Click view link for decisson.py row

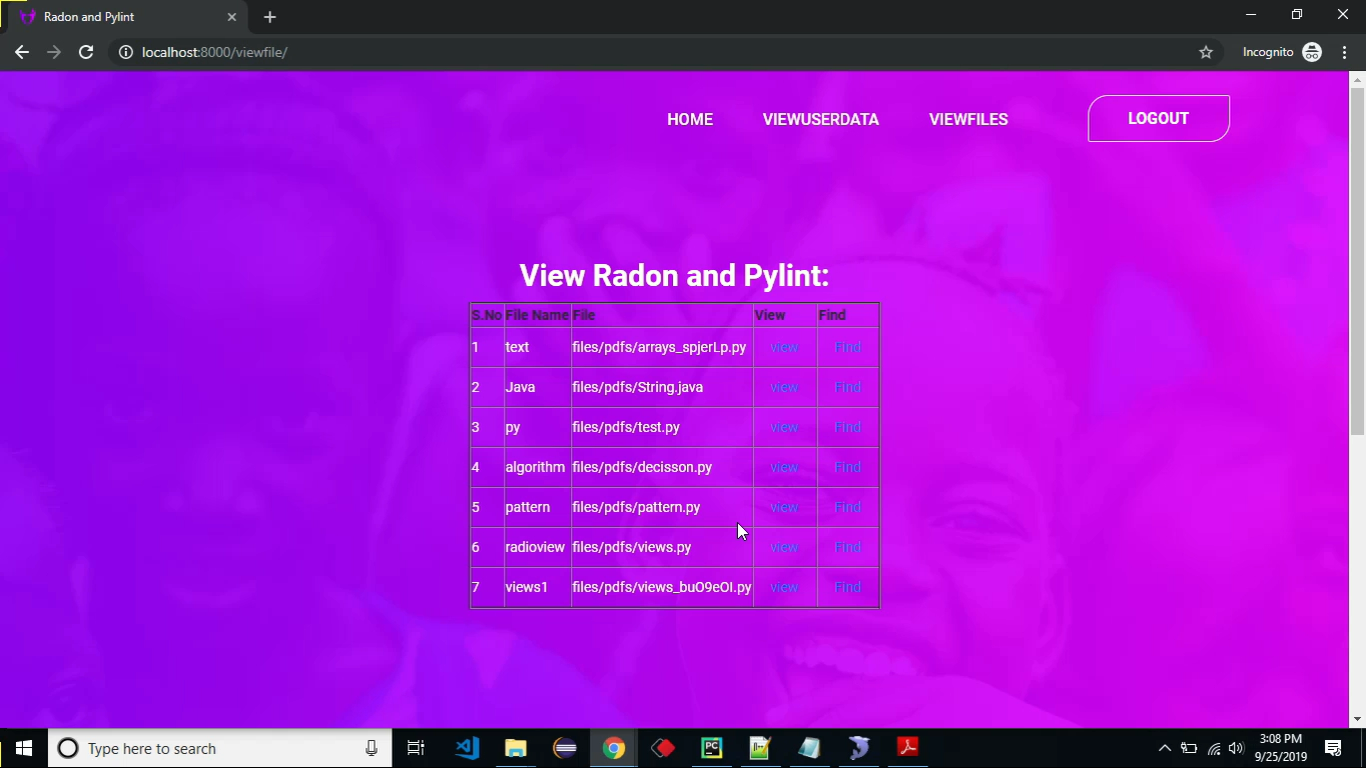[784, 467]
